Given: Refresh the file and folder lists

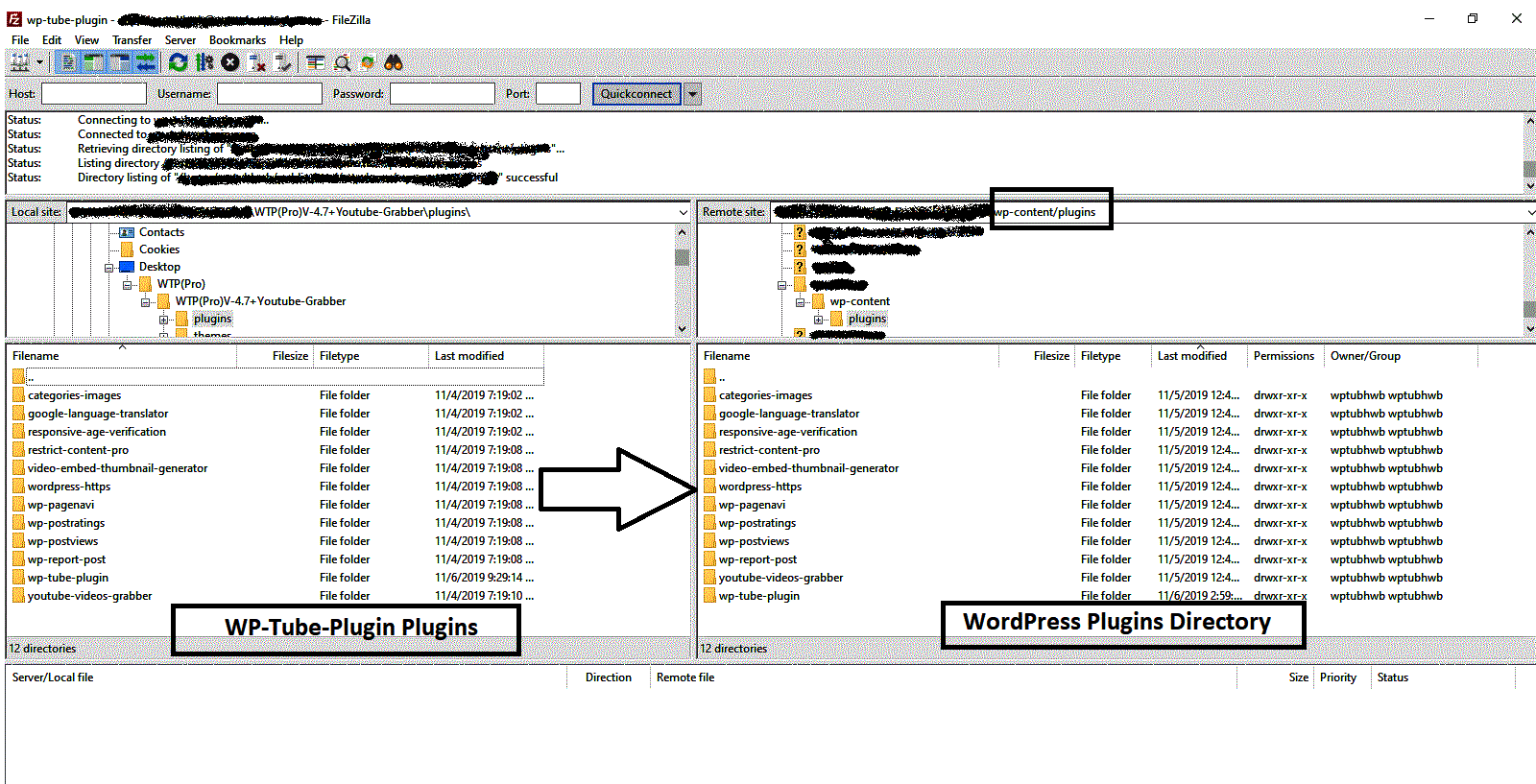Looking at the screenshot, I should (178, 63).
